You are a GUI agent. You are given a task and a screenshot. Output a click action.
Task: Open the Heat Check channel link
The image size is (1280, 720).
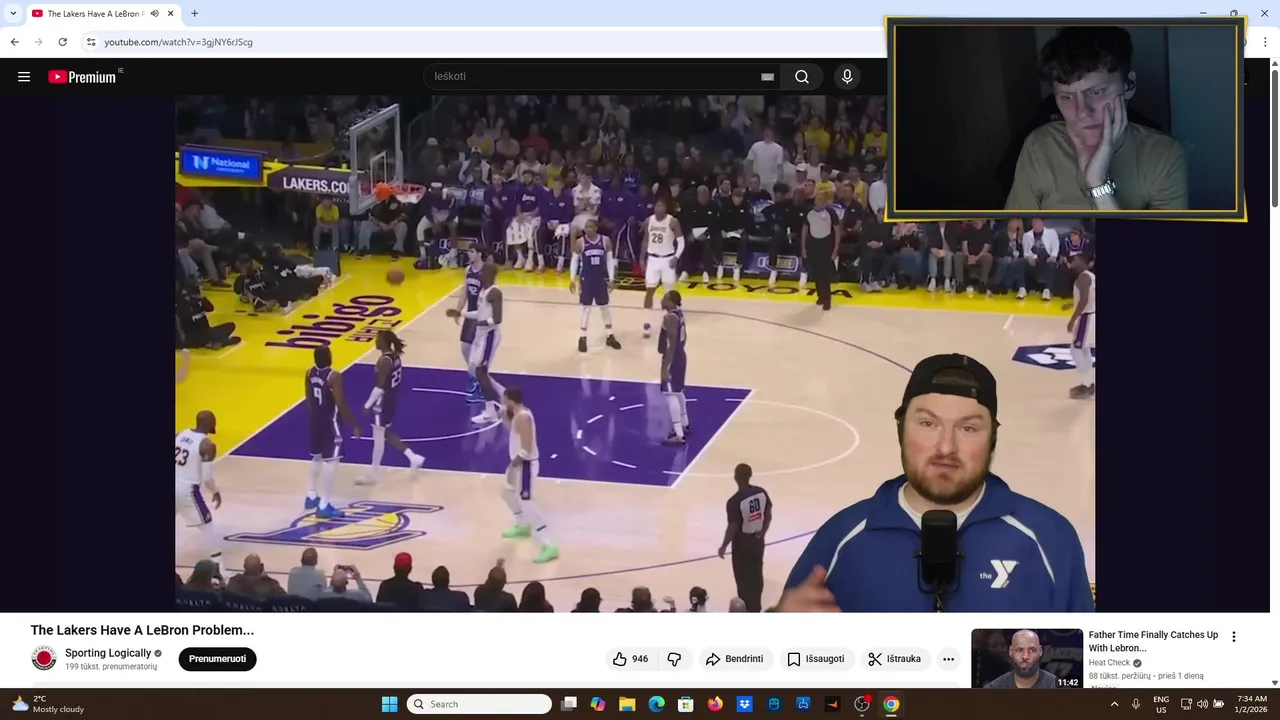click(x=1109, y=663)
